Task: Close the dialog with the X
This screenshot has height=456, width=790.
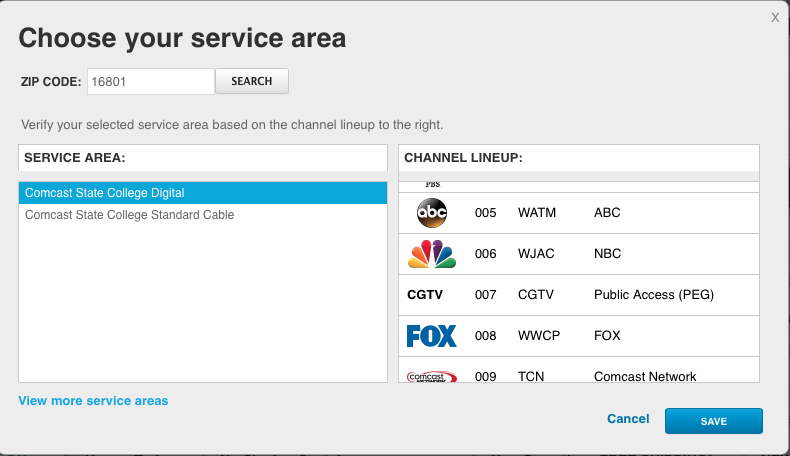Action: 775,17
